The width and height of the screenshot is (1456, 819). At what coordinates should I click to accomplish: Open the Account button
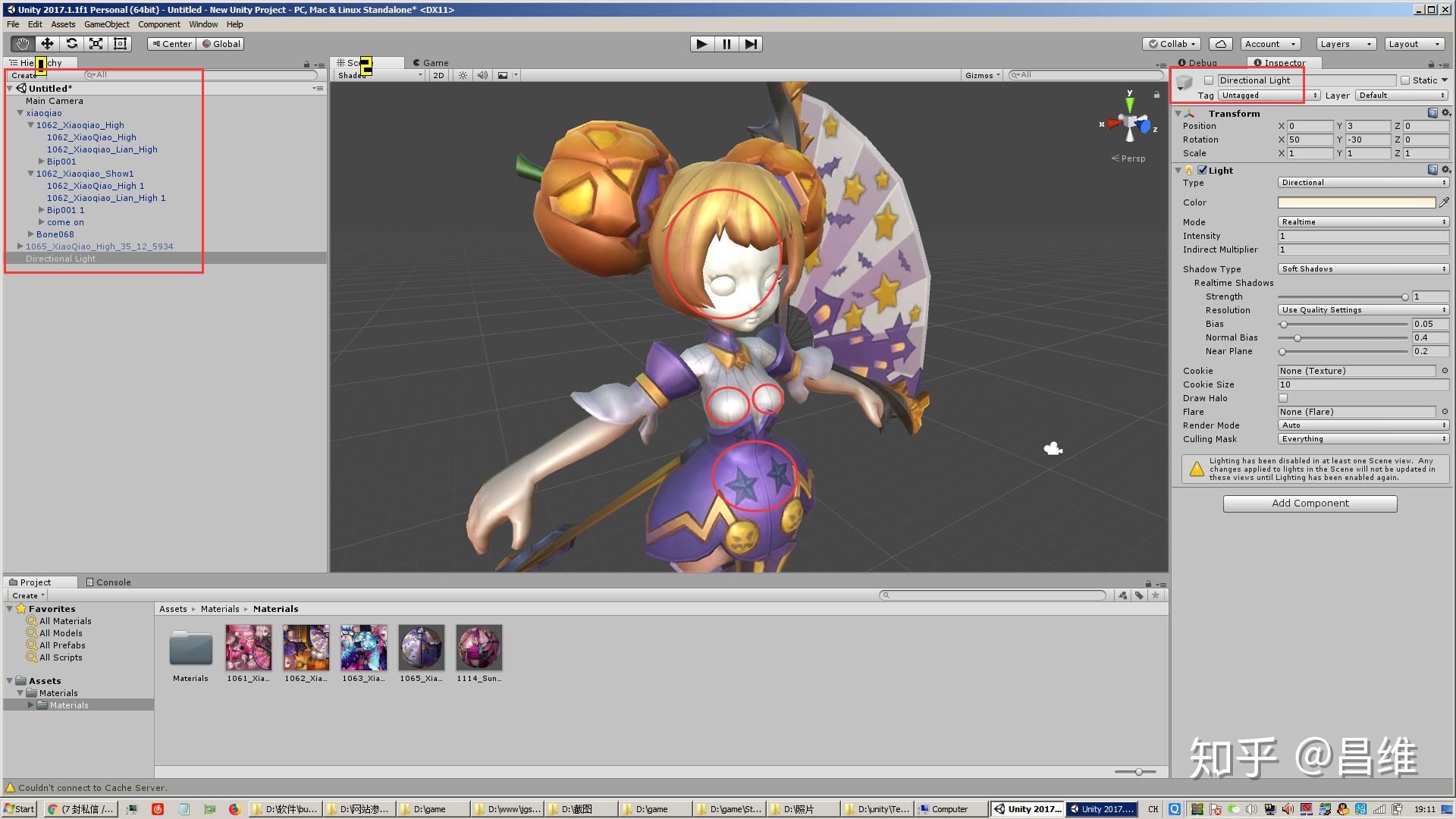point(1271,44)
